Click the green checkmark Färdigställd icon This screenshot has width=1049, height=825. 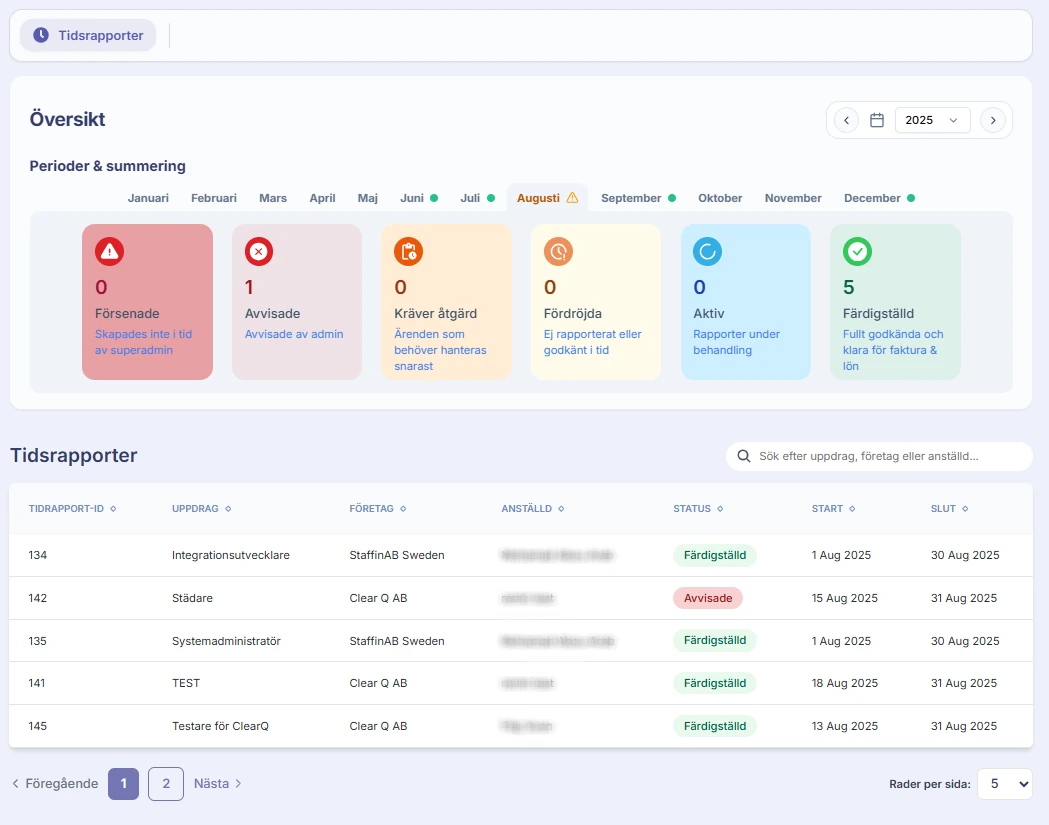tap(857, 252)
